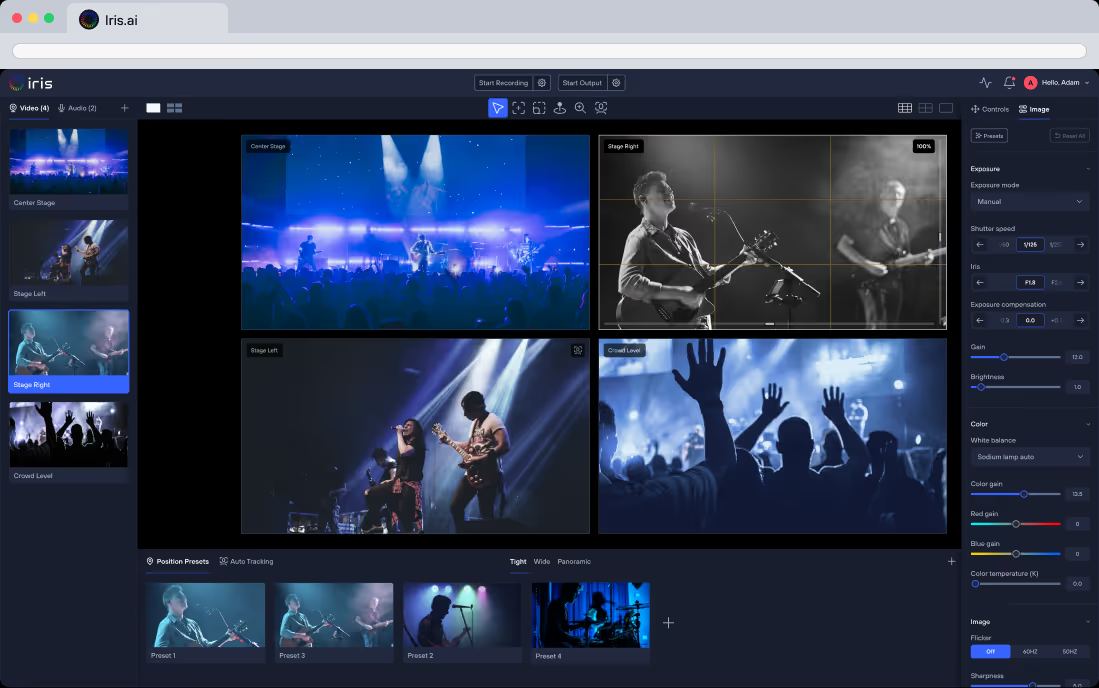Open Position Presets tab
This screenshot has width=1099, height=688.
(x=177, y=561)
